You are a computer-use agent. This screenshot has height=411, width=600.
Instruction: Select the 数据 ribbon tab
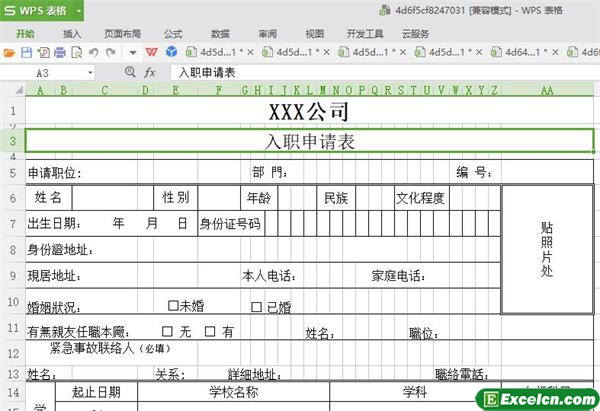point(220,34)
